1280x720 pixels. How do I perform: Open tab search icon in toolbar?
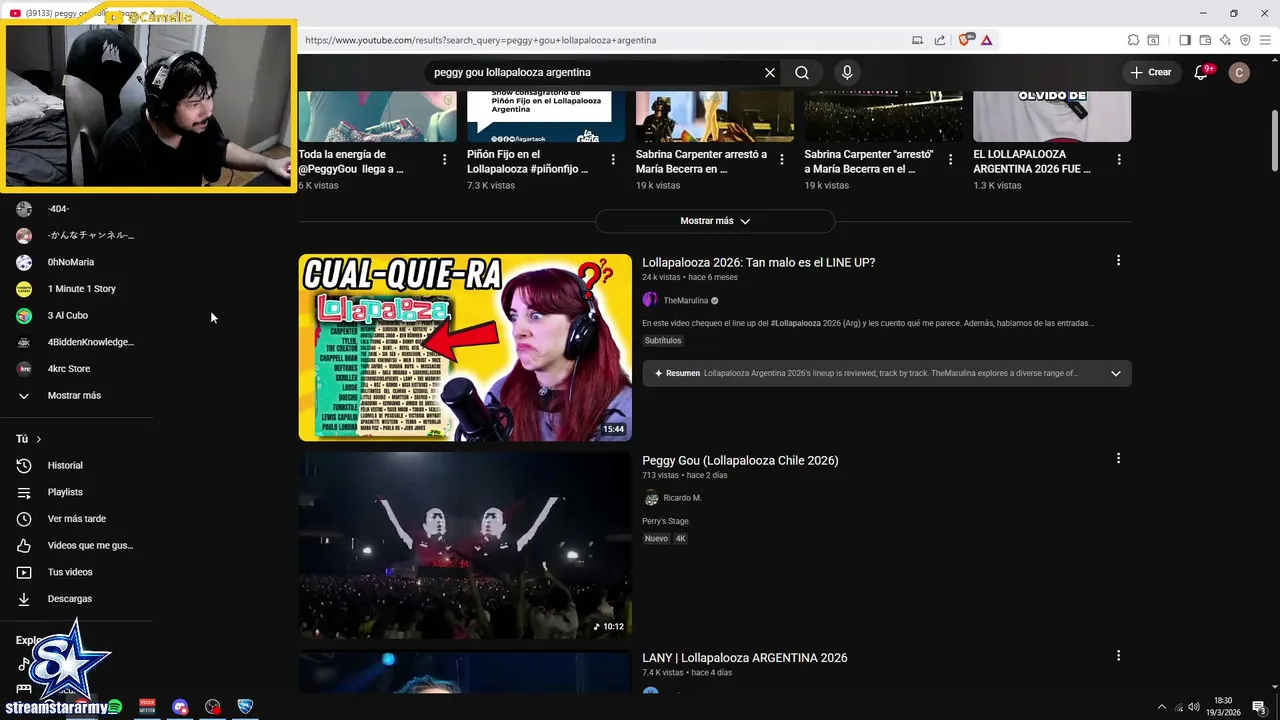click(1153, 40)
